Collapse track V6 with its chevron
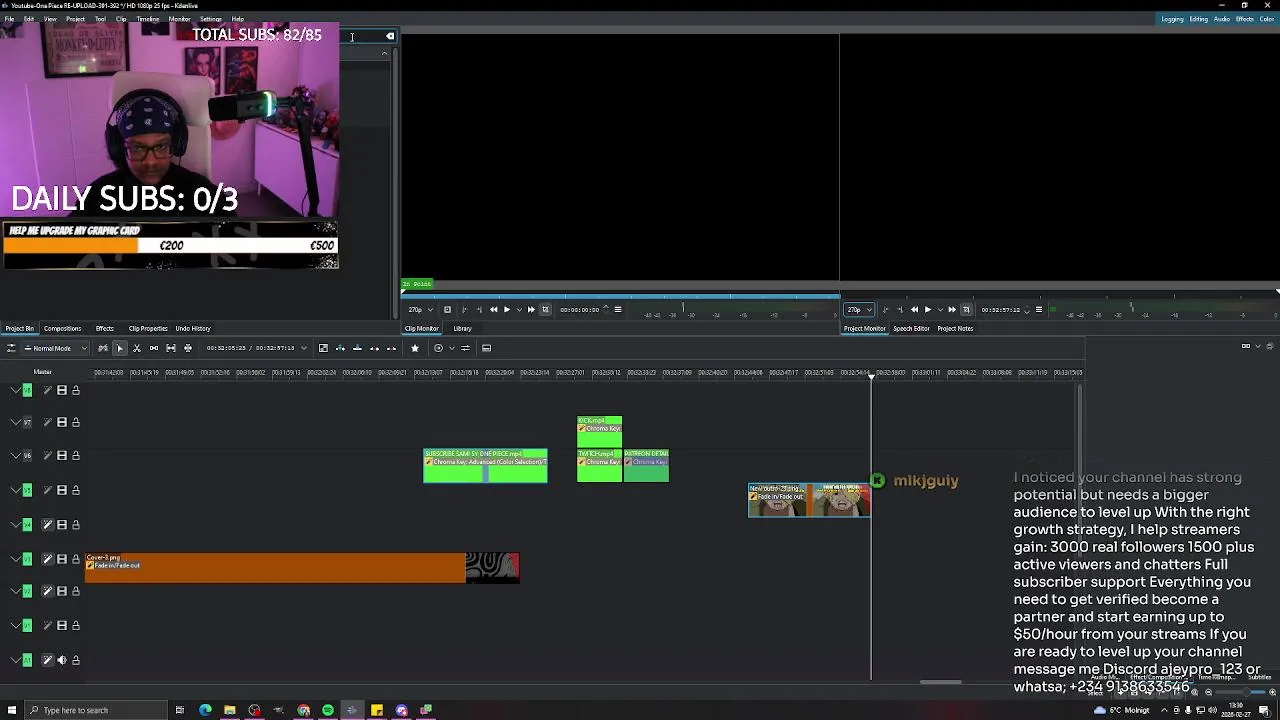The height and width of the screenshot is (720, 1280). coord(14,456)
